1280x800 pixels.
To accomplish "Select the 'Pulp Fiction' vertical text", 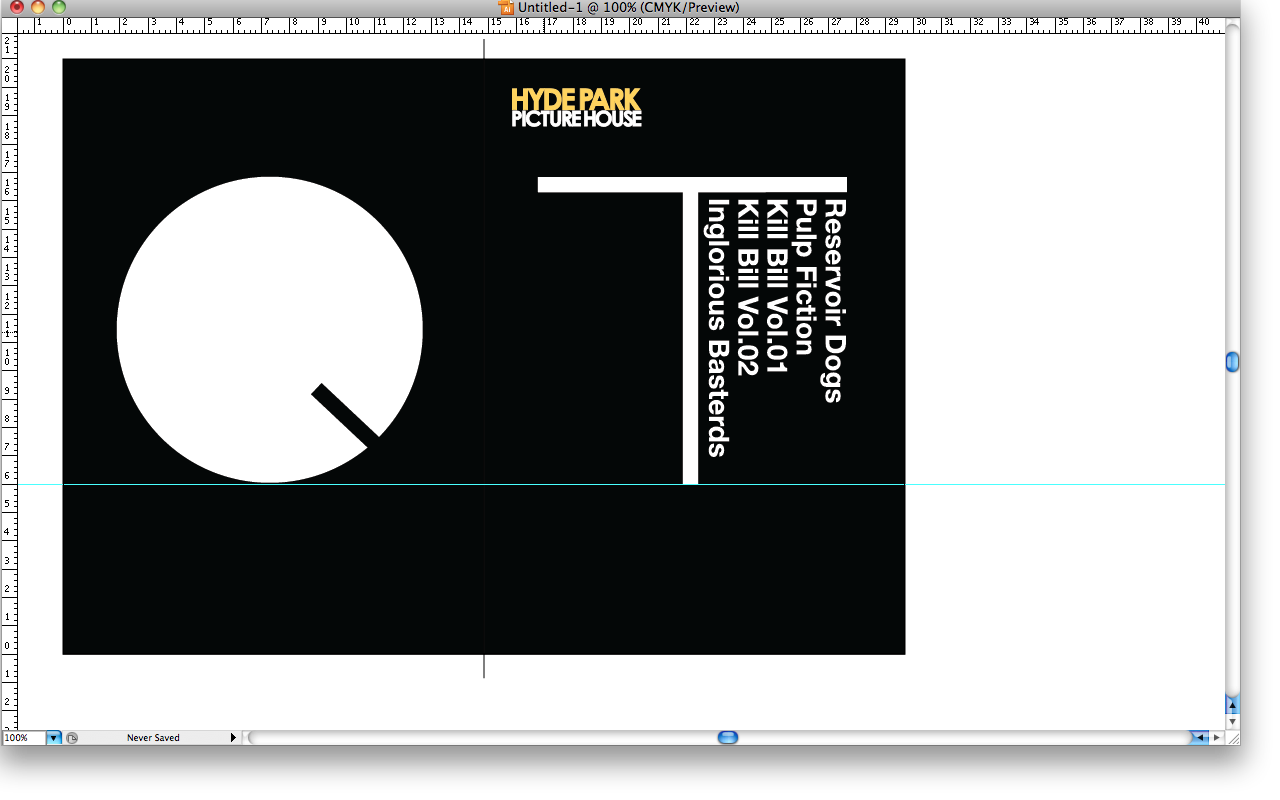I will tap(805, 277).
